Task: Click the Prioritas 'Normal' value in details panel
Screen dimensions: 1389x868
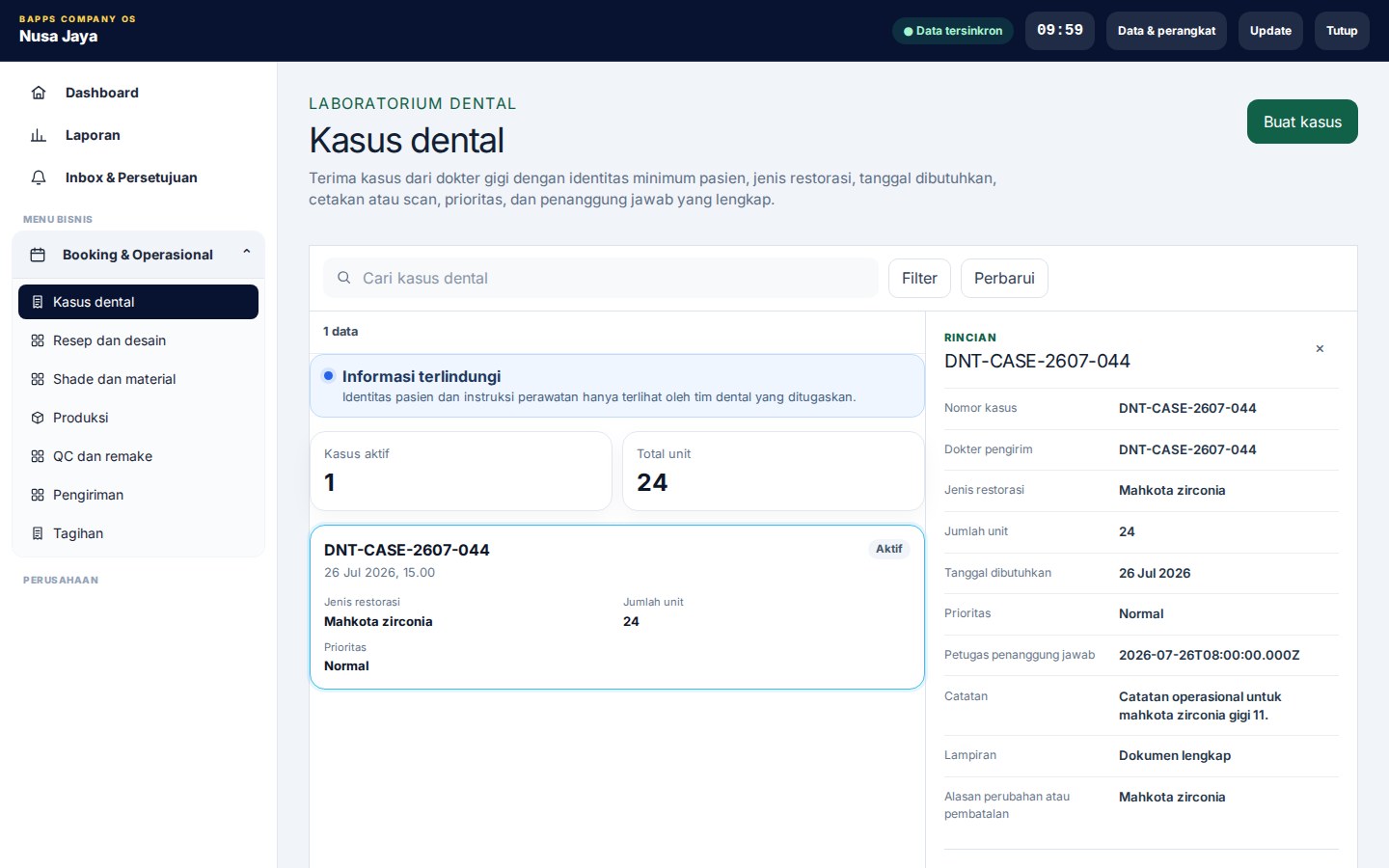Action: click(1141, 613)
